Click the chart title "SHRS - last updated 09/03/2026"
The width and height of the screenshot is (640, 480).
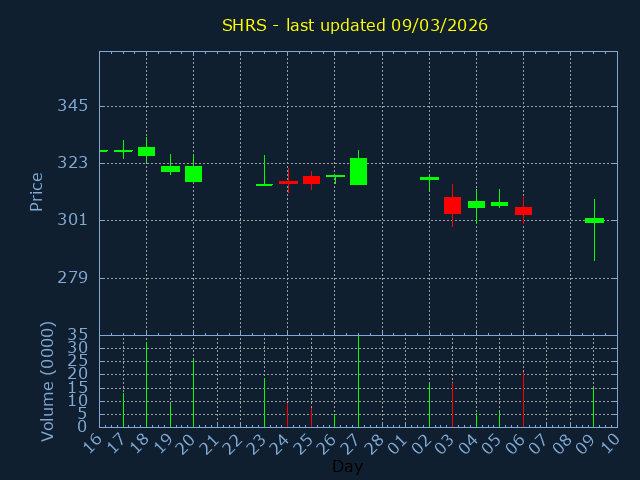(x=355, y=25)
